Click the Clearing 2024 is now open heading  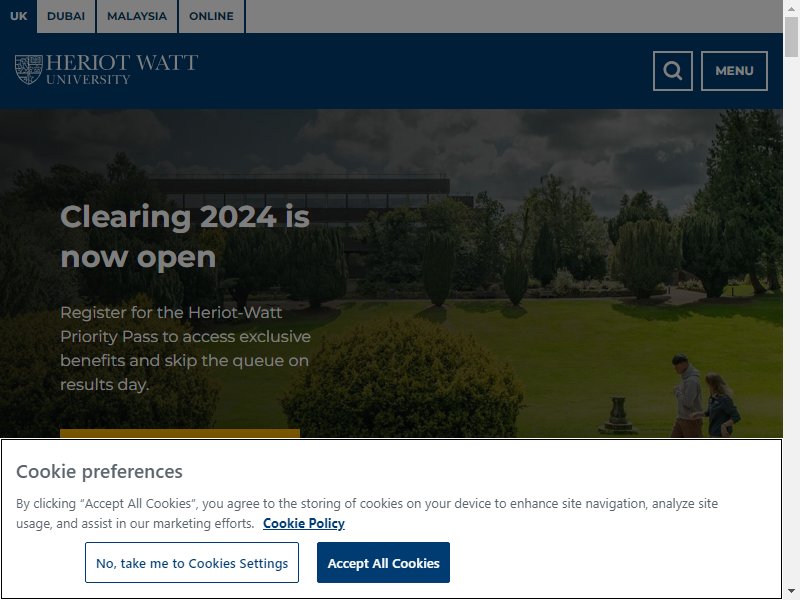[x=185, y=237]
